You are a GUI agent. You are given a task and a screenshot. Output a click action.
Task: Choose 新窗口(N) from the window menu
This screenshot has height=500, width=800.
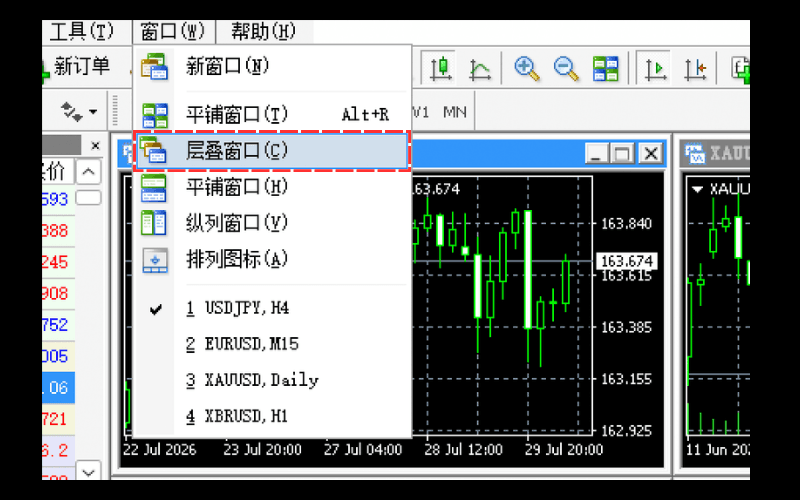272,66
